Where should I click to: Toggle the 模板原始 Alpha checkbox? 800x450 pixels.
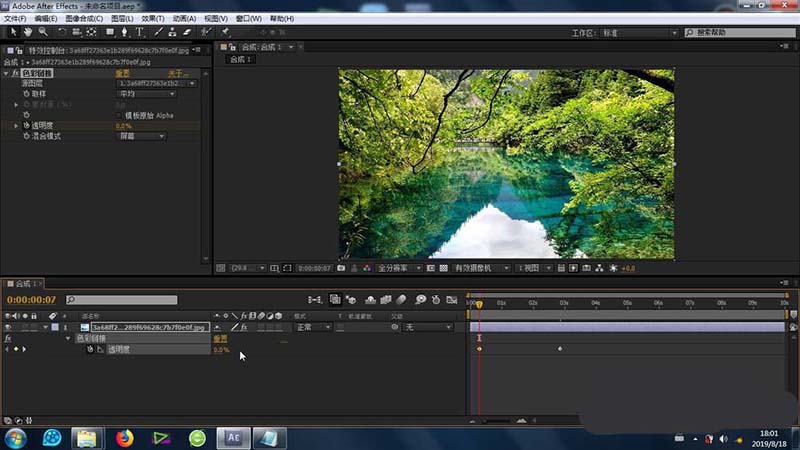coord(119,115)
